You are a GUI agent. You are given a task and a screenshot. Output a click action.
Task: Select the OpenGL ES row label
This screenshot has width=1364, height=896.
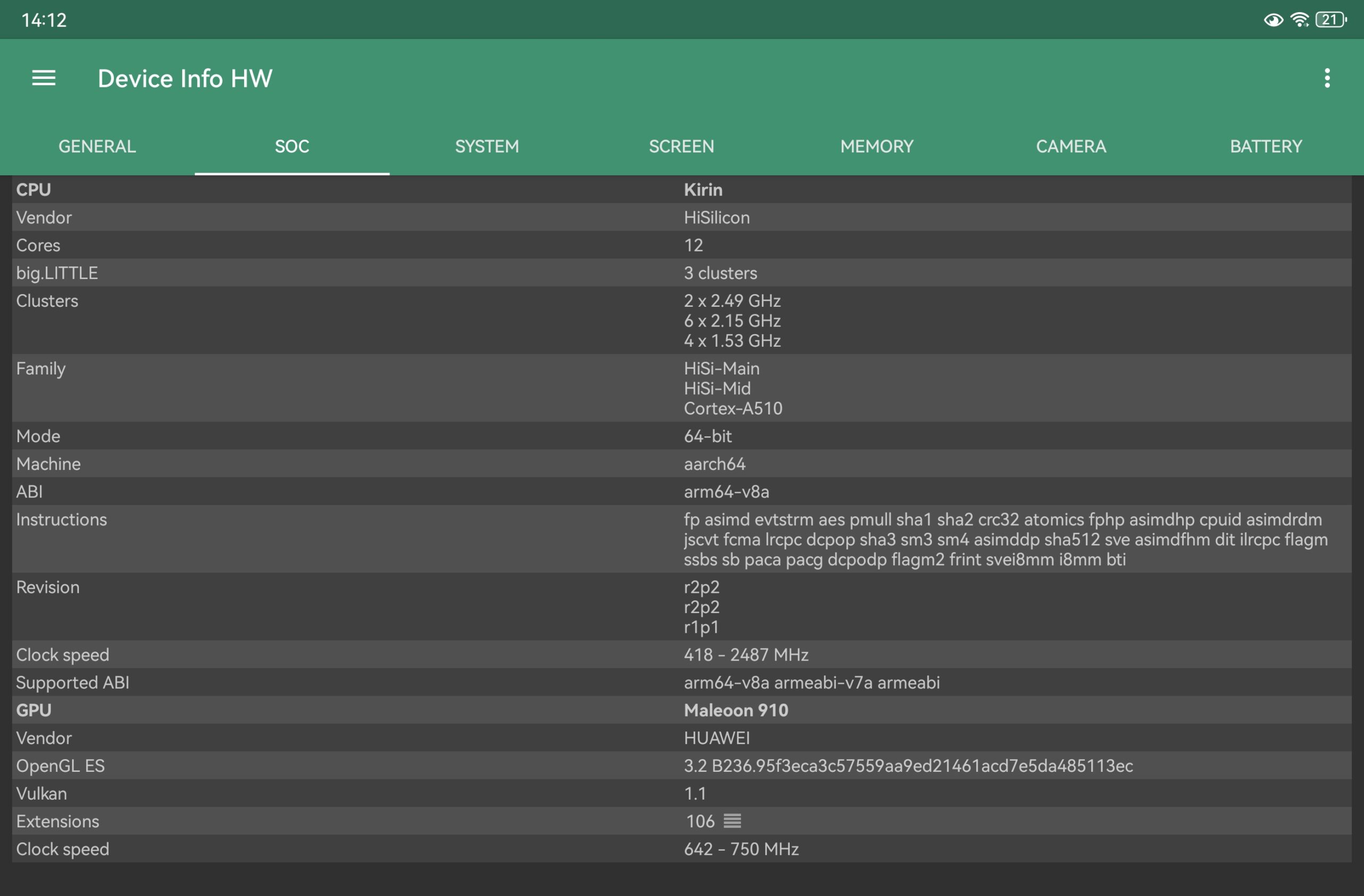60,766
